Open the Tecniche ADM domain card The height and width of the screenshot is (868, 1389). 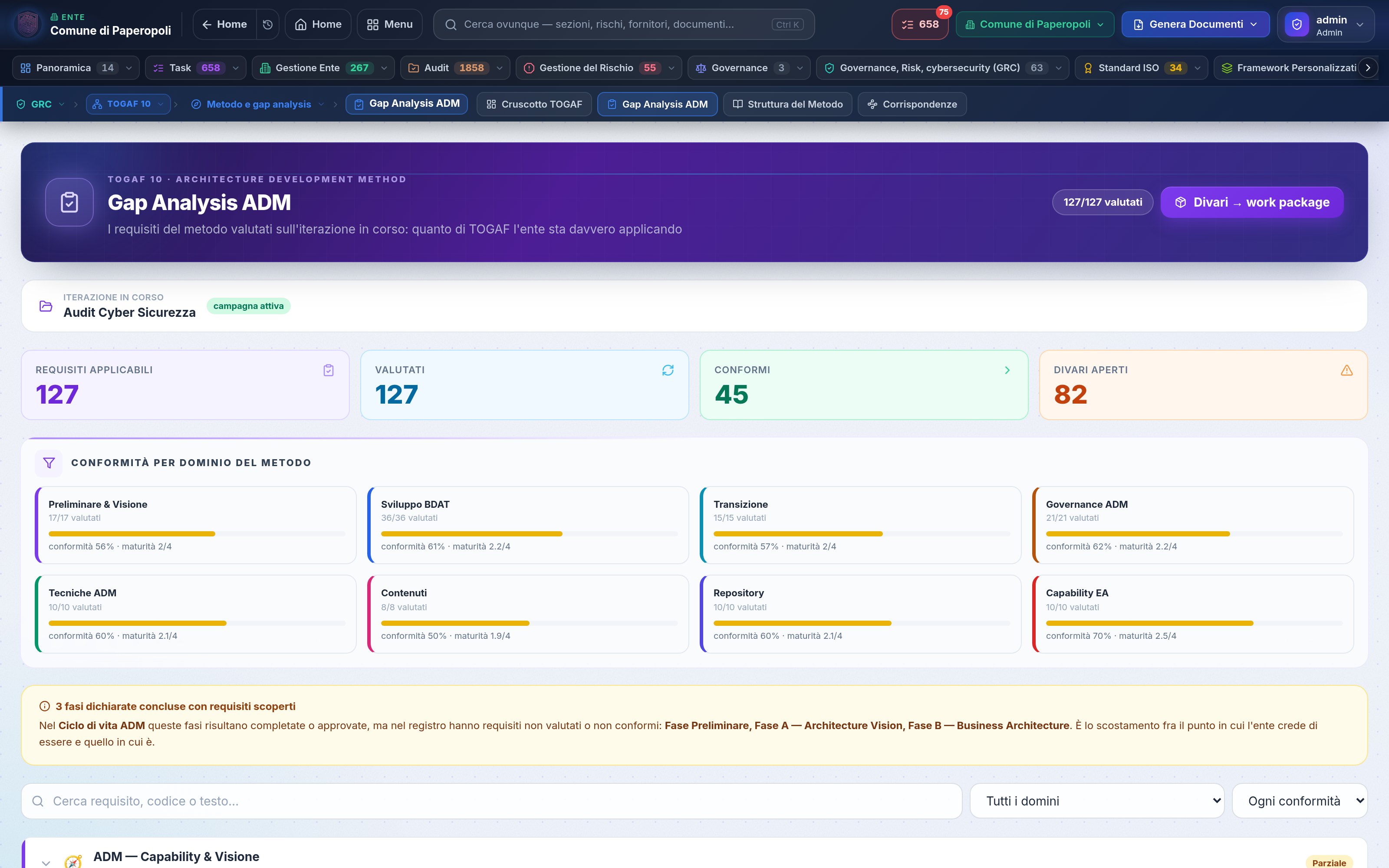[x=196, y=614]
